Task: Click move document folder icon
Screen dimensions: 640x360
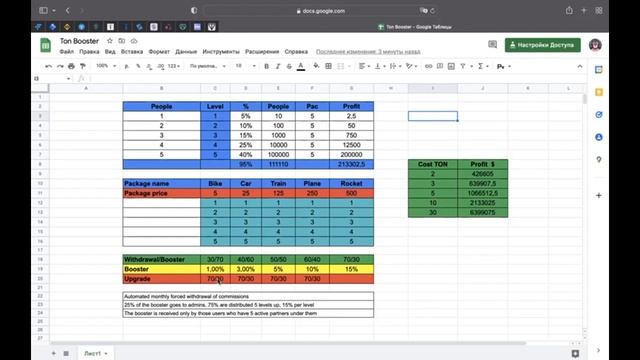Action: pyautogui.click(x=122, y=41)
